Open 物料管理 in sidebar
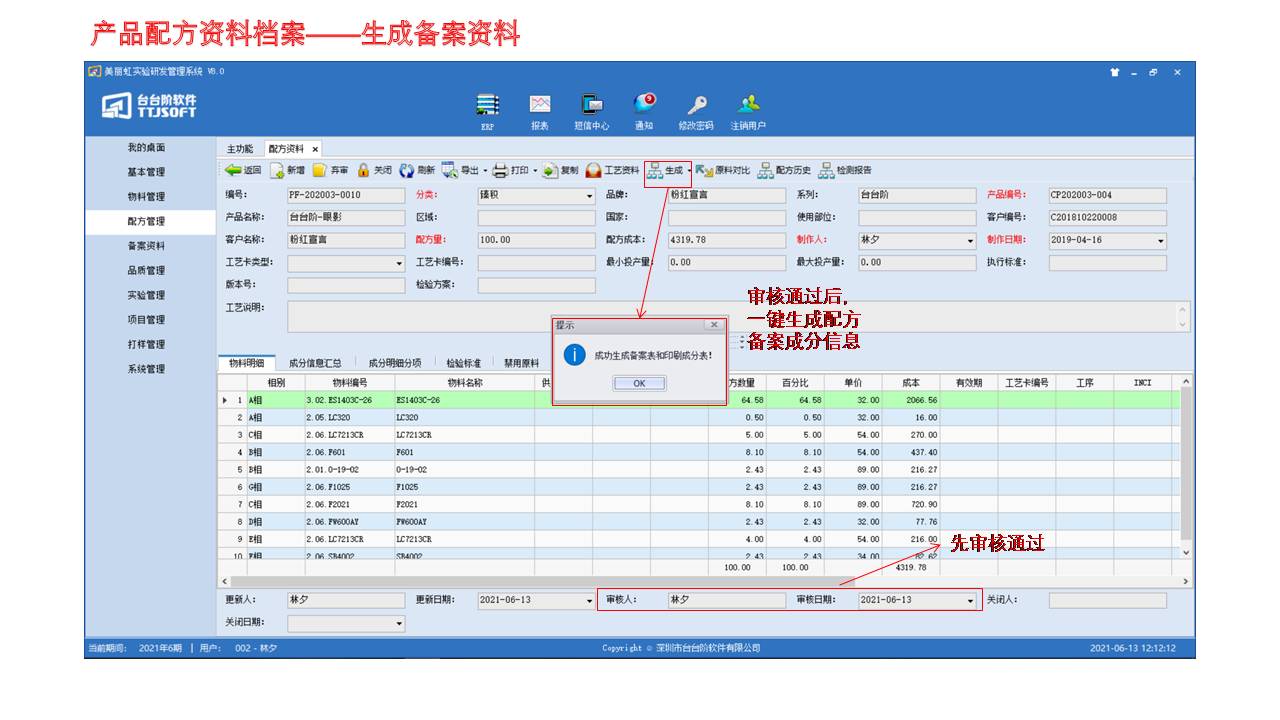1280x720 pixels. 146,197
